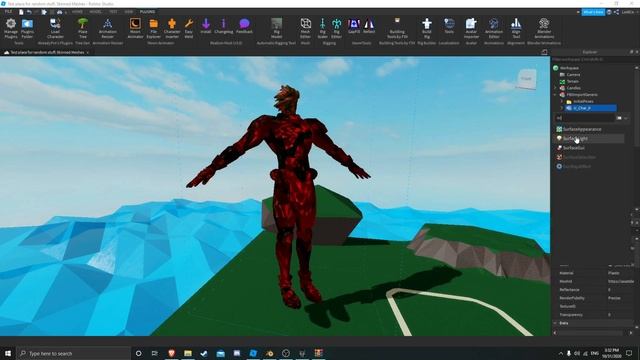Open Moon Animator File Explorer
640x360 pixels.
153,28
